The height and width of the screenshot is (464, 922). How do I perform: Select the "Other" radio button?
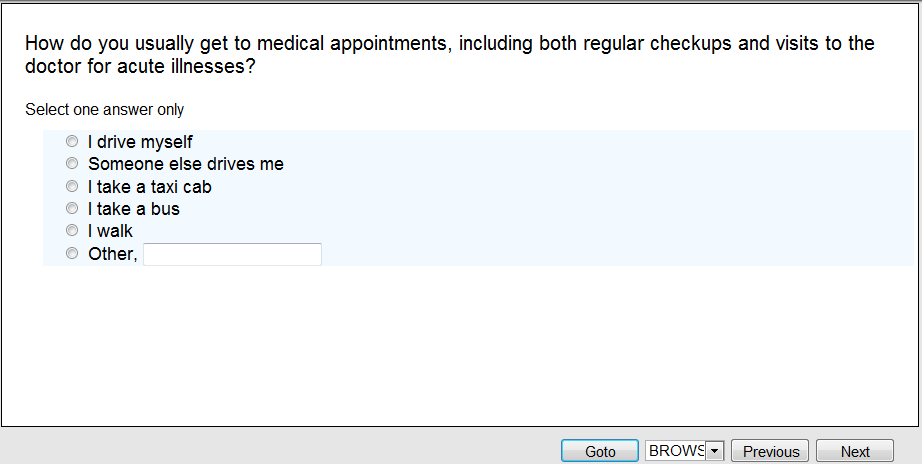[72, 254]
